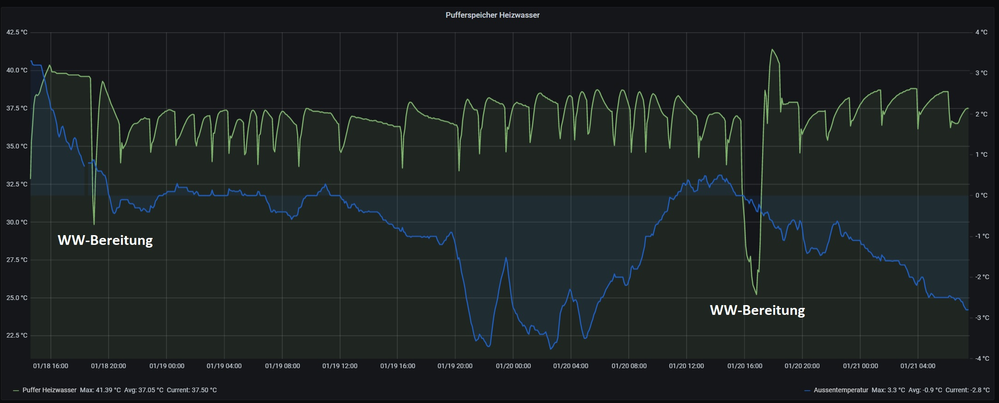Viewport: 999px width, 403px height.
Task: Select the right WW-Bereitung annotation text
Action: (x=757, y=310)
